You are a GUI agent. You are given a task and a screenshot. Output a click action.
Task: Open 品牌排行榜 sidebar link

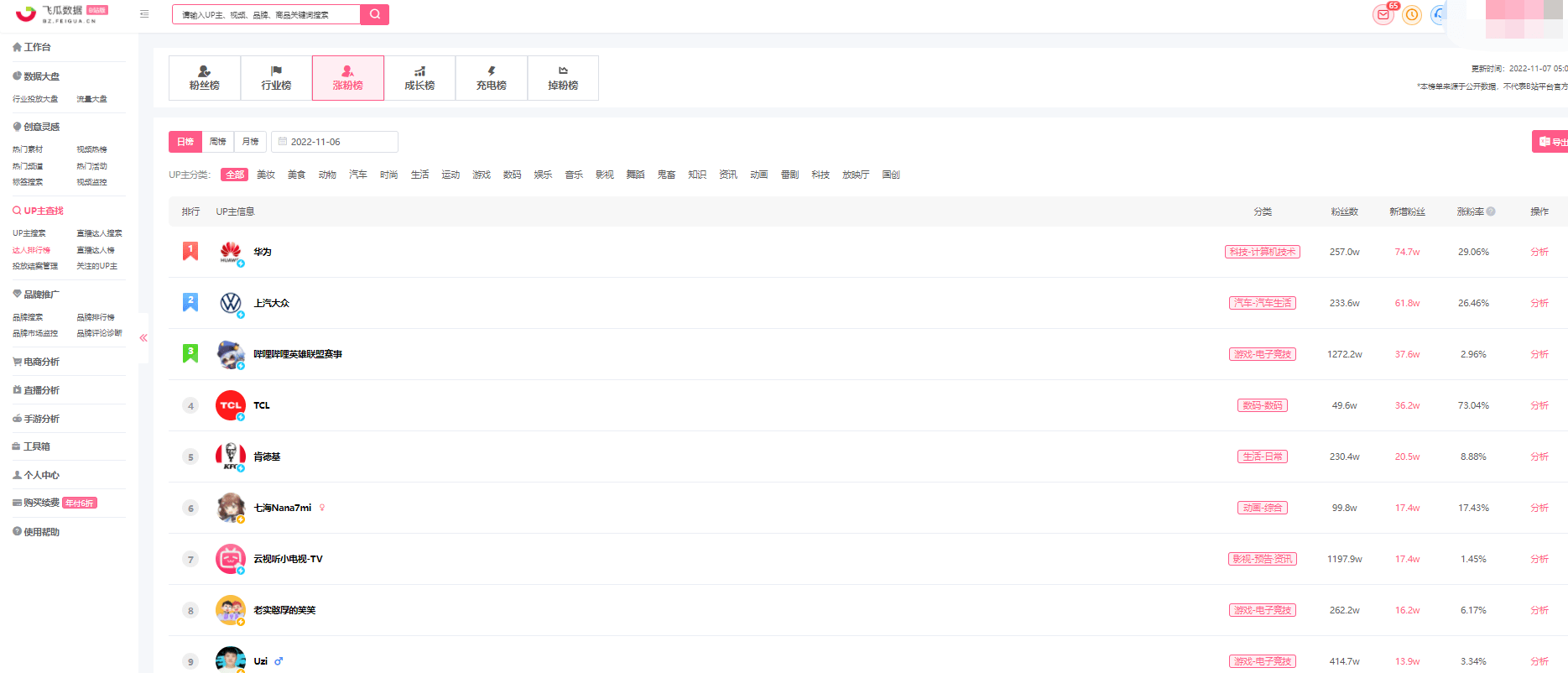coord(96,317)
